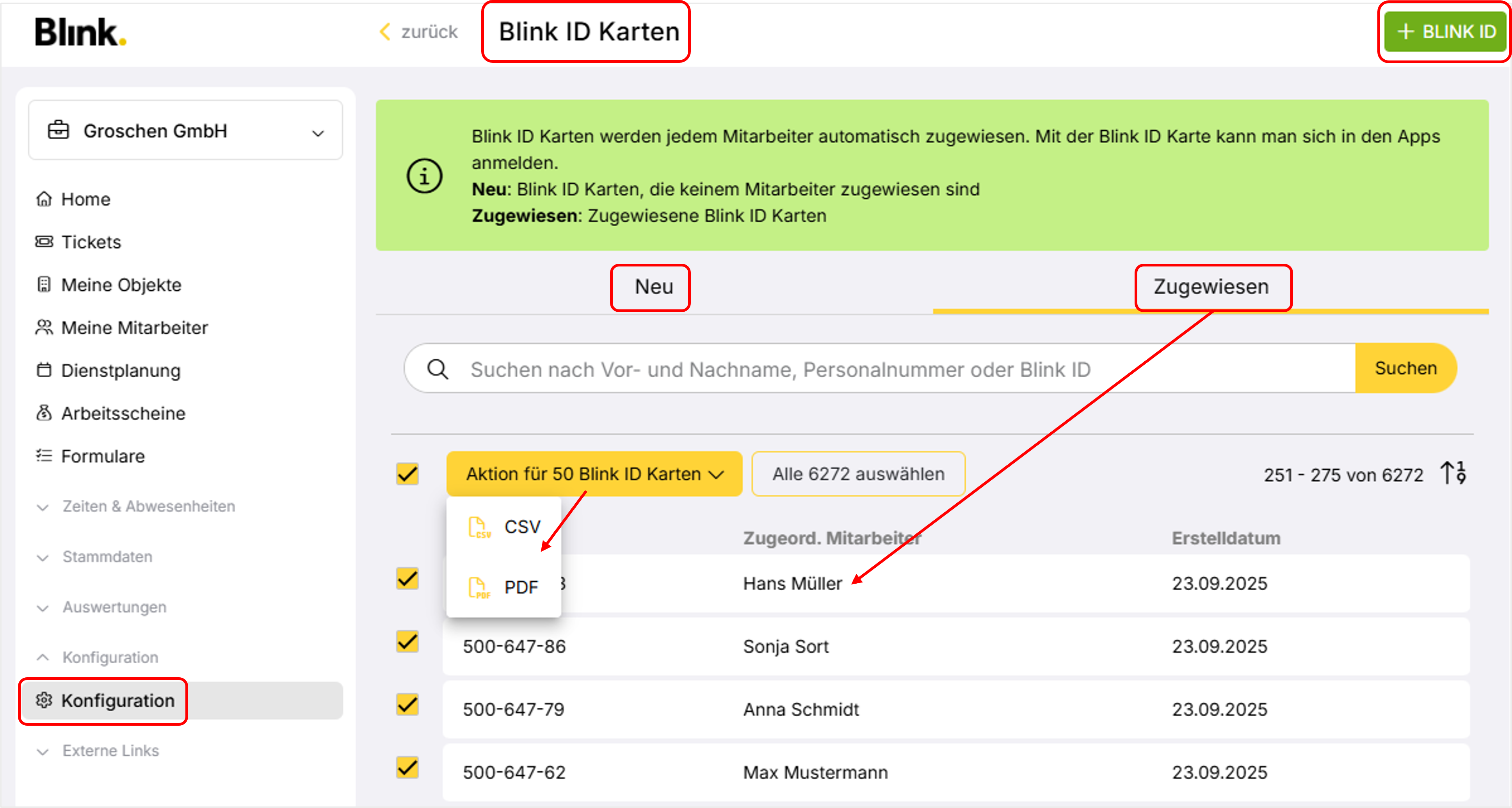Image resolution: width=1512 pixels, height=808 pixels.
Task: Click the Blink ID search input field
Action: 881,369
